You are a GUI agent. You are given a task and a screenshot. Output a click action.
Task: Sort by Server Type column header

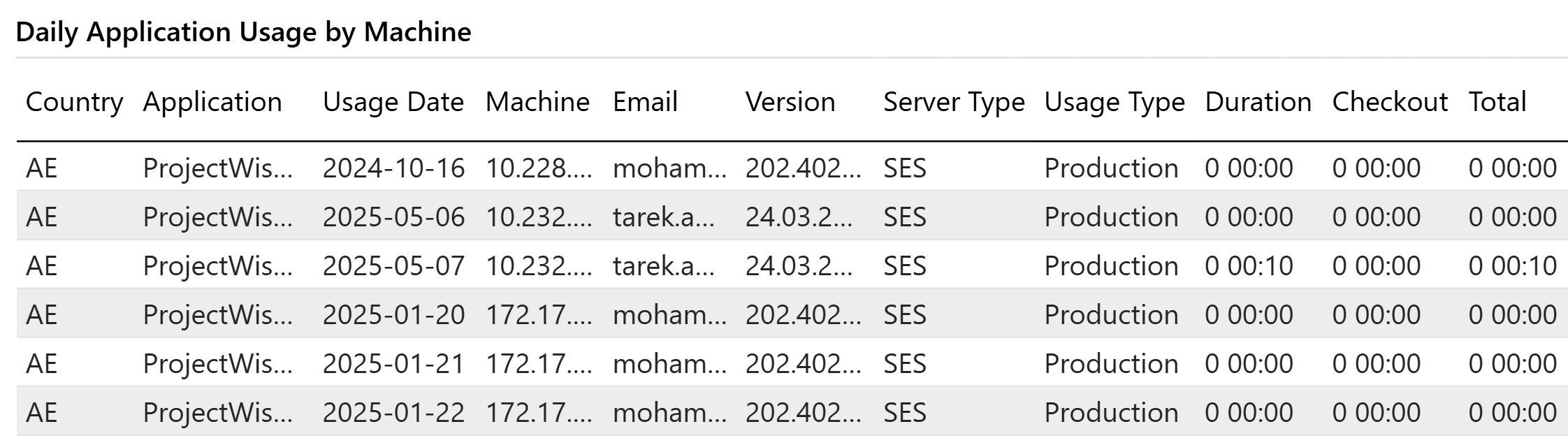[x=953, y=102]
